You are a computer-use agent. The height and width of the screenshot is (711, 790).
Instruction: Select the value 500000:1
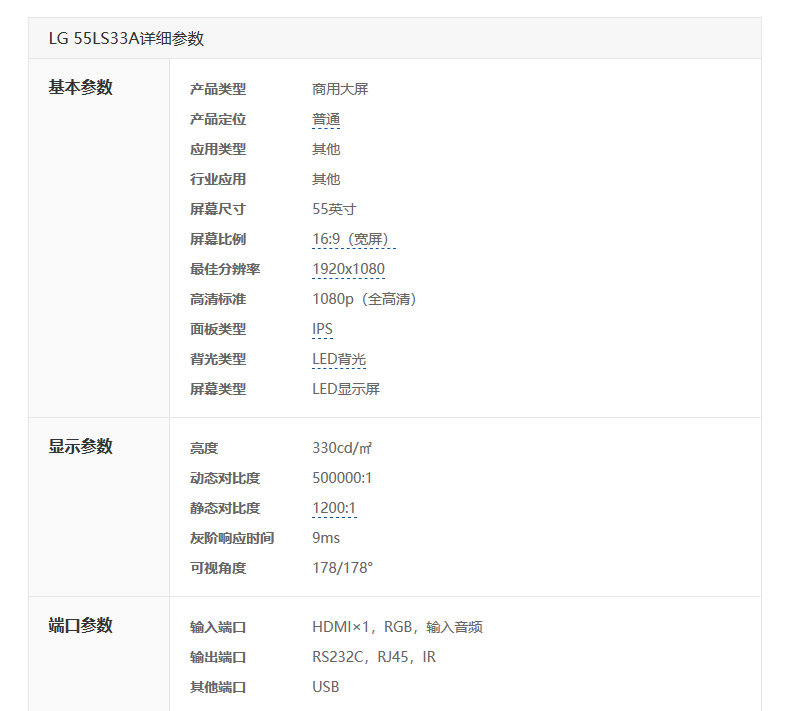click(342, 478)
